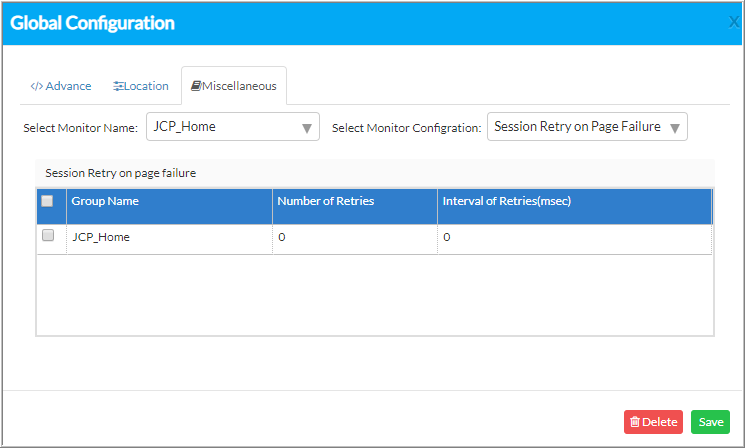Toggle the select-all checkbox in table header
This screenshot has width=745, height=448.
click(x=47, y=201)
